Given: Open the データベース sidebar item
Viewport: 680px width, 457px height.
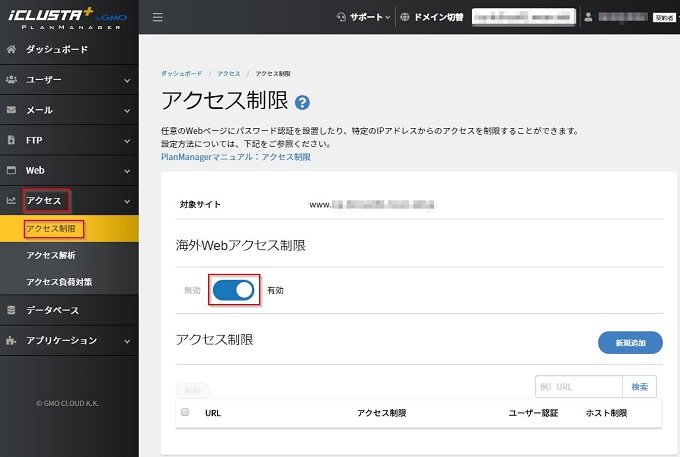Looking at the screenshot, I should [x=69, y=310].
